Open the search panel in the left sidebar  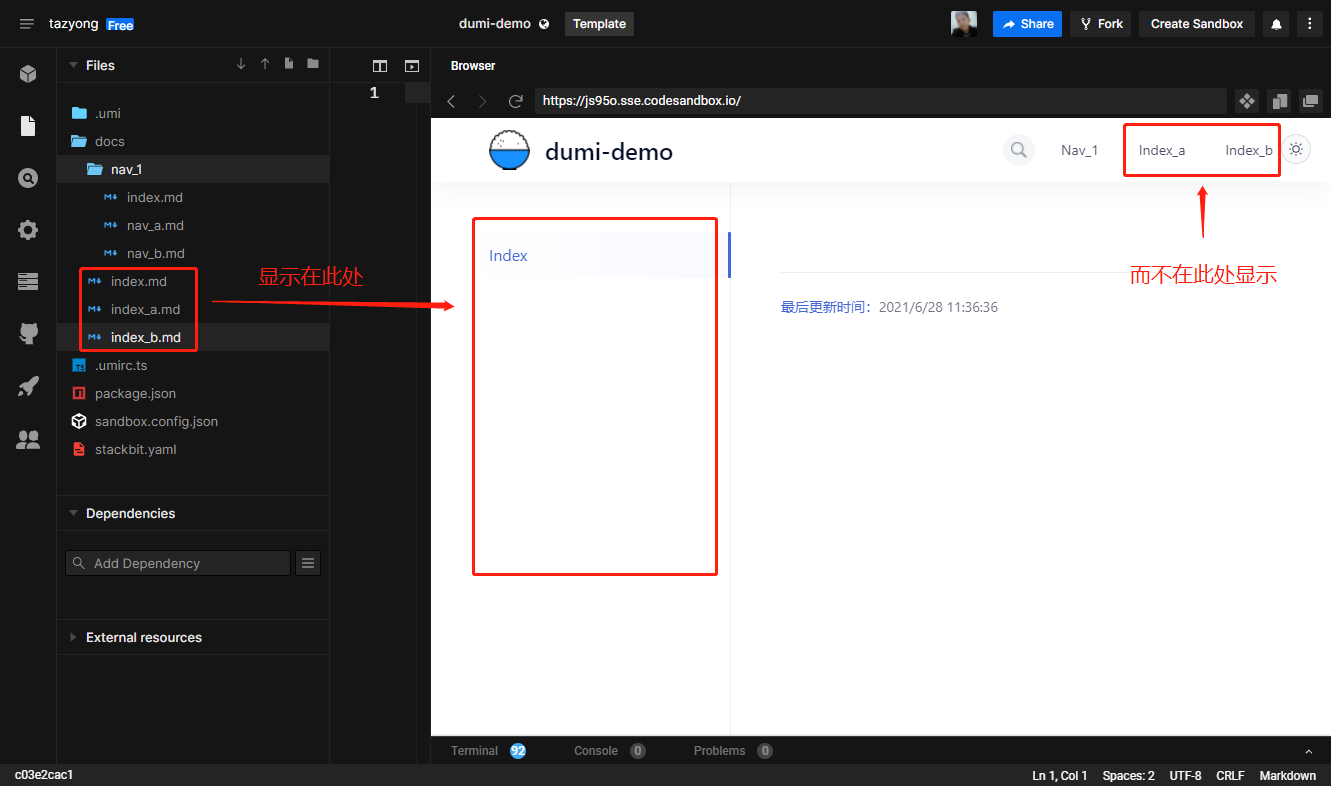[x=27, y=178]
